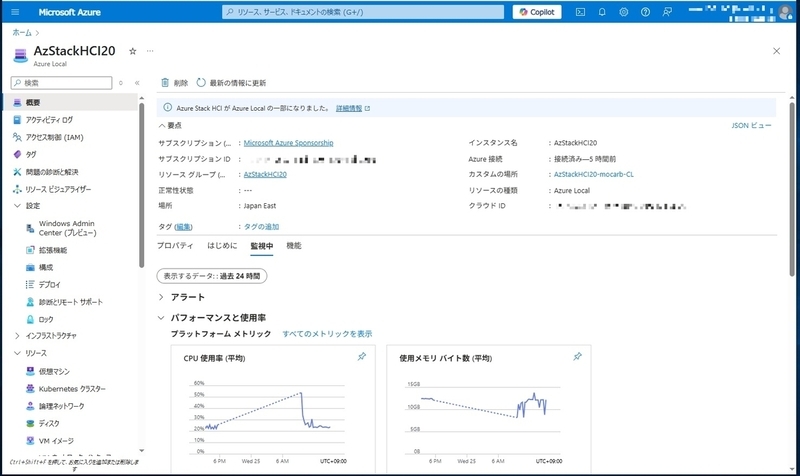Favorite AzStackHCI20 with the star icon
The height and width of the screenshot is (476, 800).
click(133, 51)
